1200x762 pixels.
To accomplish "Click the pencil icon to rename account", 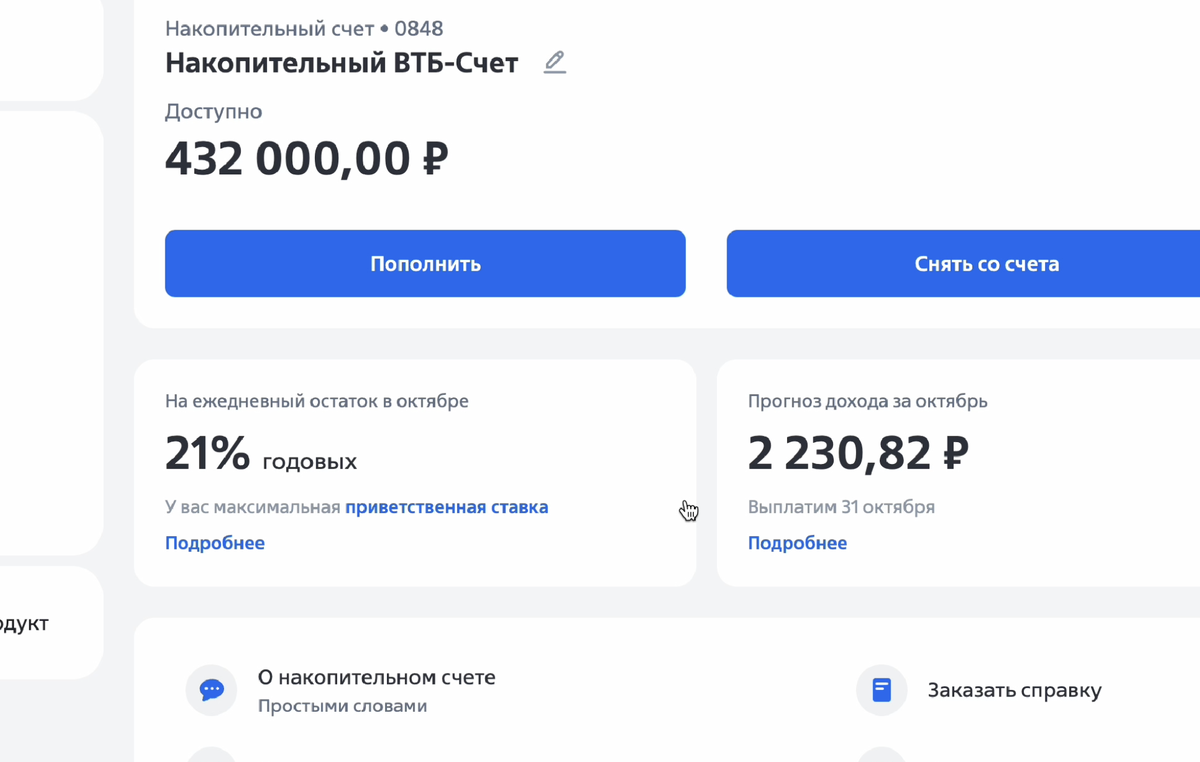I will 555,62.
